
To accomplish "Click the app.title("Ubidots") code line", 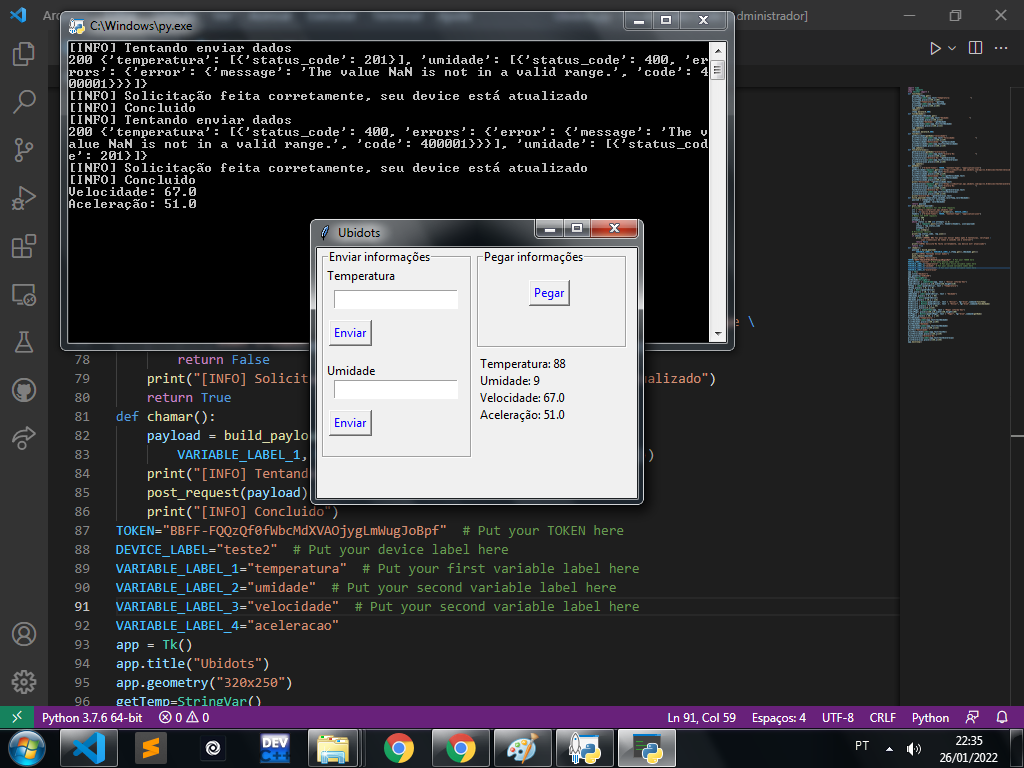I will [193, 664].
